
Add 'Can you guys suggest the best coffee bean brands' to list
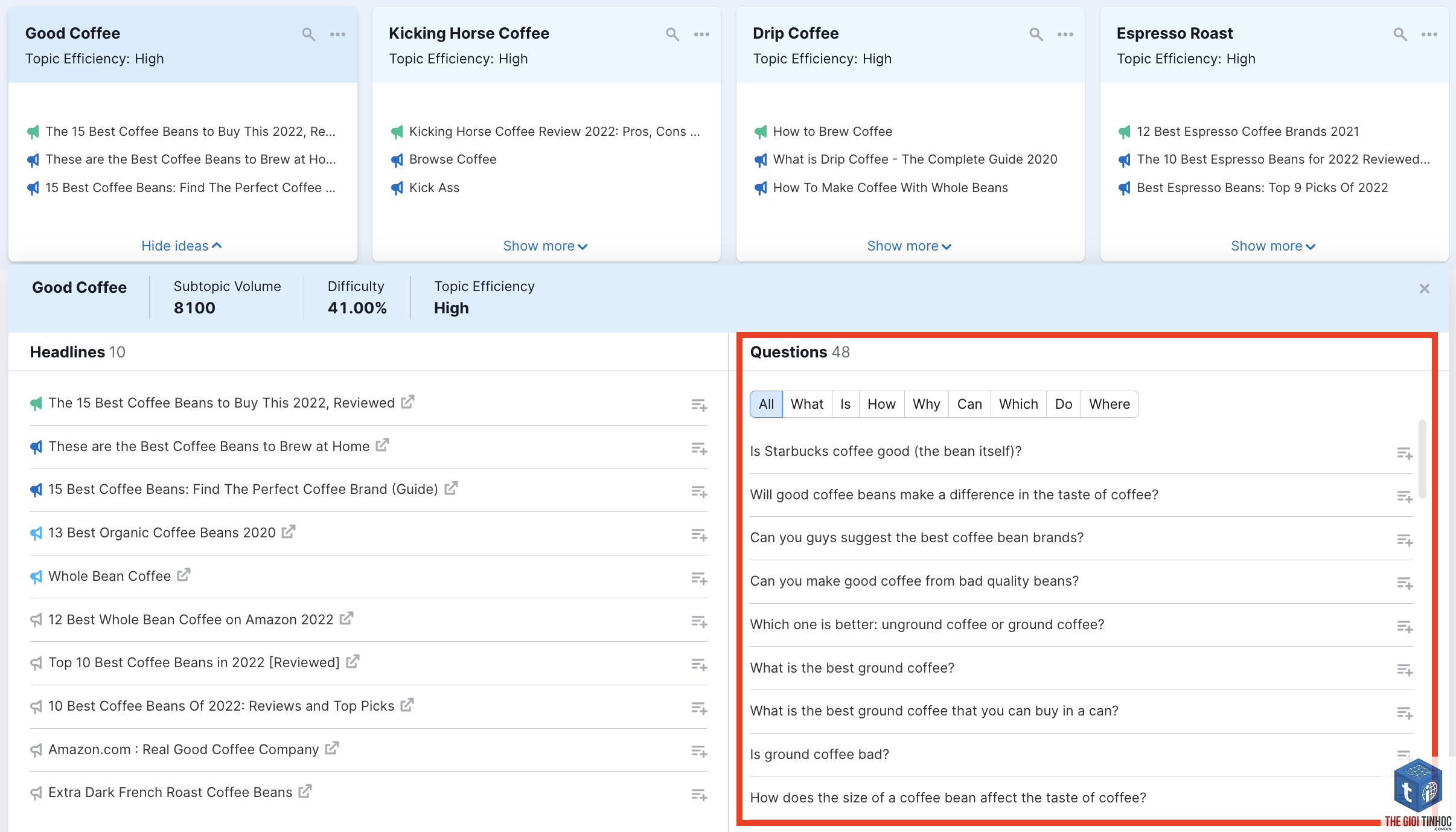[1405, 540]
